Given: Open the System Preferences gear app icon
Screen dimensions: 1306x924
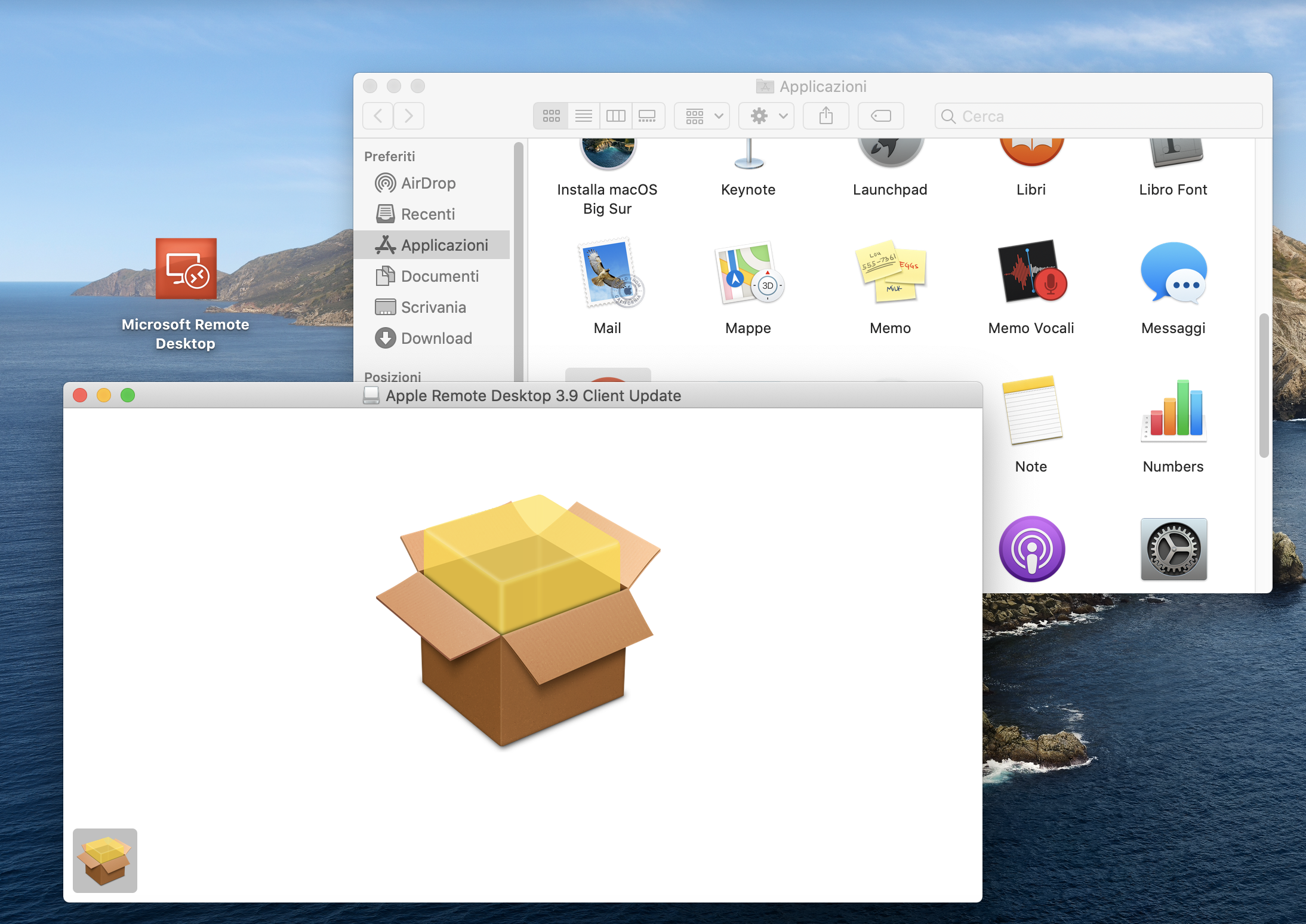Looking at the screenshot, I should tap(1173, 549).
